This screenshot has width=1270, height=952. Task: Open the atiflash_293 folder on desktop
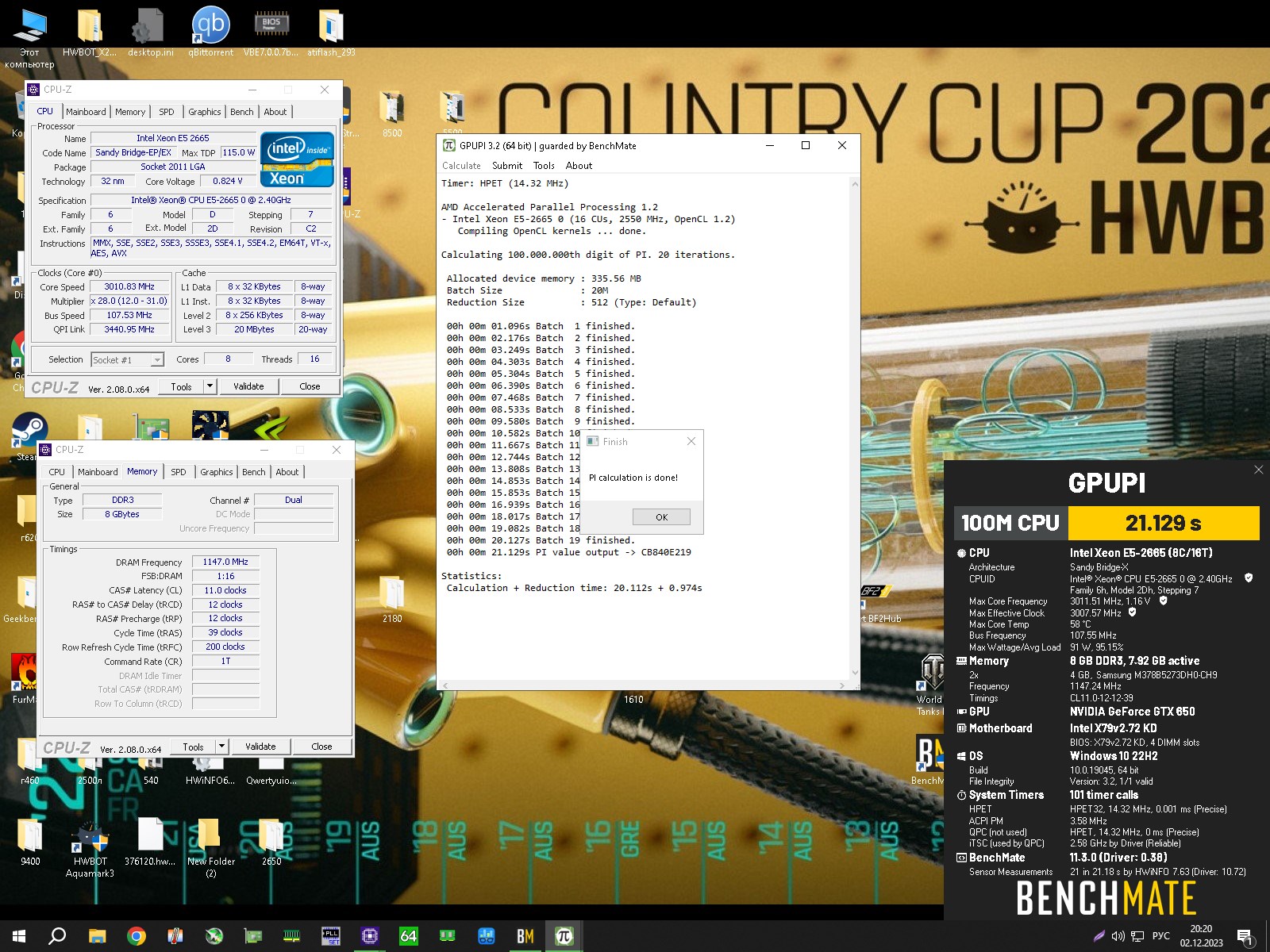click(331, 32)
